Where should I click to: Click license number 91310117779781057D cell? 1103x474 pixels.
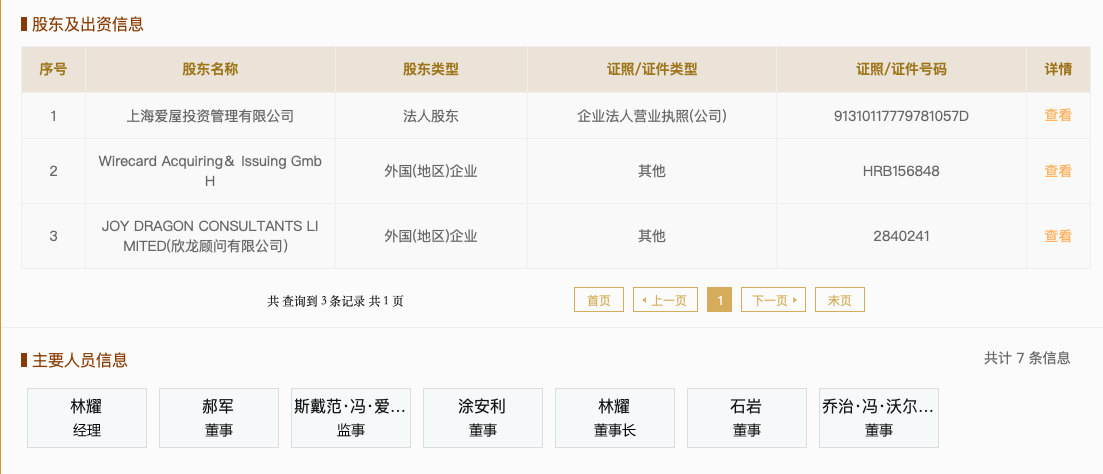click(901, 116)
